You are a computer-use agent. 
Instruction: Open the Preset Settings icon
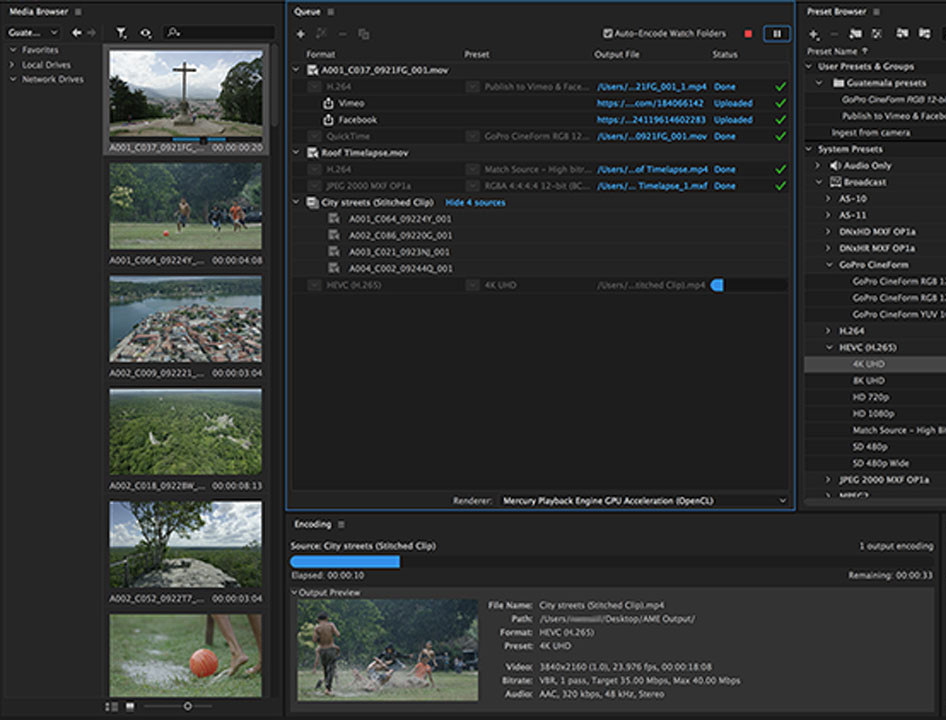pyautogui.click(x=877, y=33)
